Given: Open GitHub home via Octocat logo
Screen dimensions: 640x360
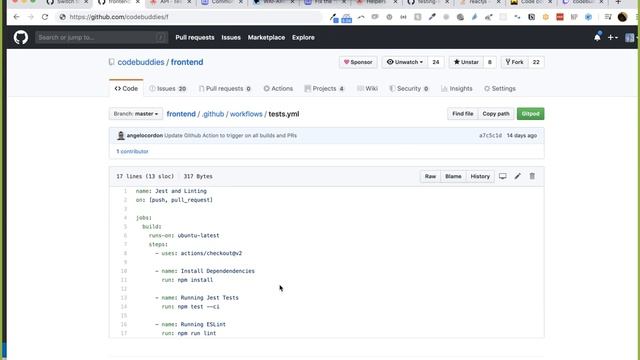Looking at the screenshot, I should click(x=21, y=38).
